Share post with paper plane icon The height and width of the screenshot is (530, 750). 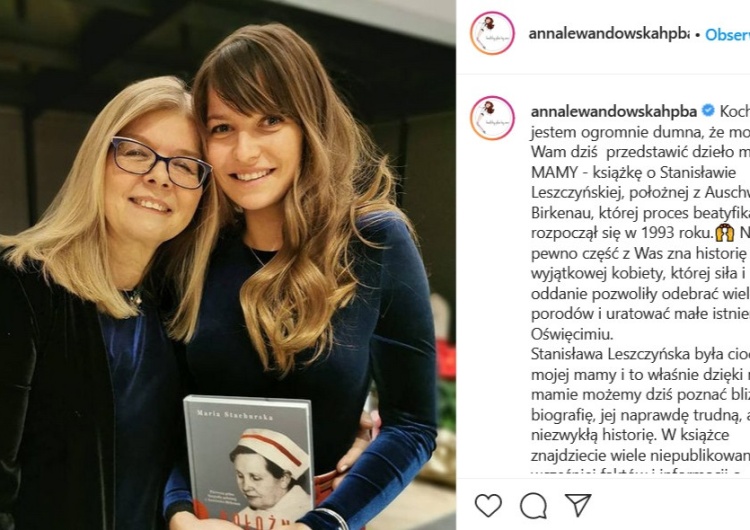tap(578, 505)
